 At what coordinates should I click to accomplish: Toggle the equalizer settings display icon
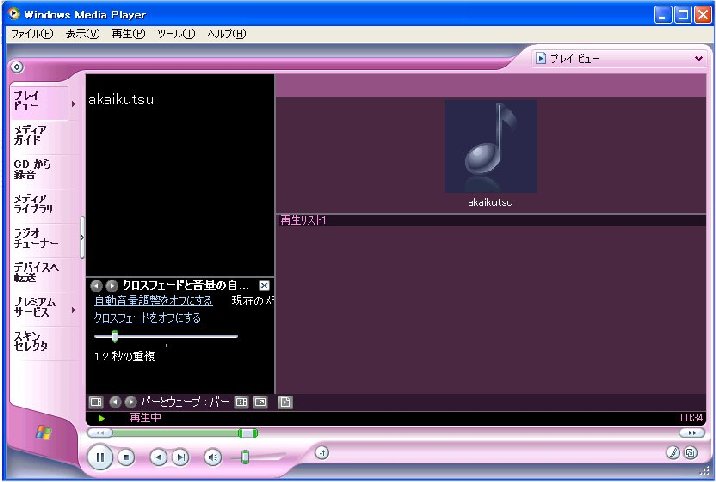(241, 402)
